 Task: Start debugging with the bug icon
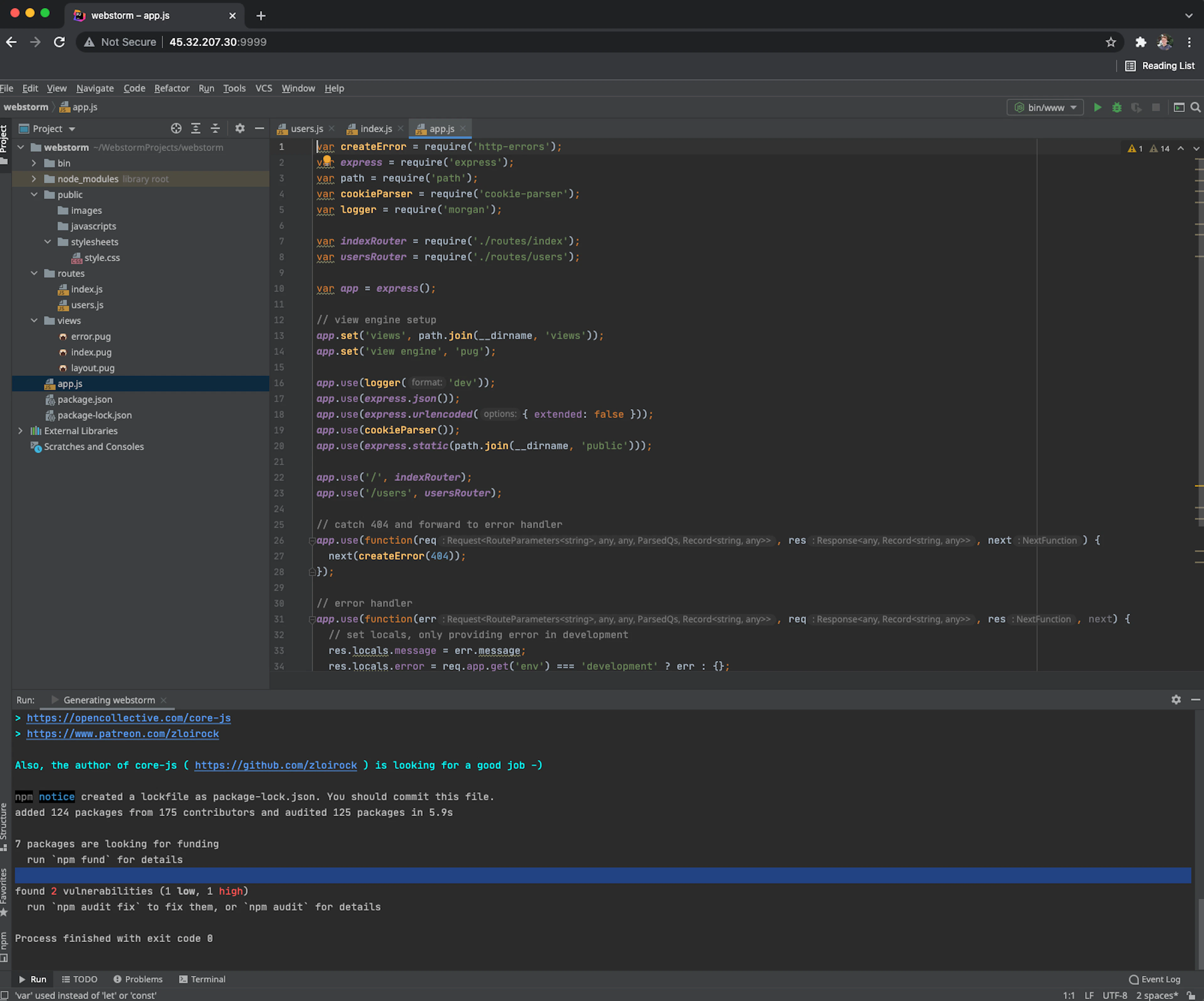1117,107
